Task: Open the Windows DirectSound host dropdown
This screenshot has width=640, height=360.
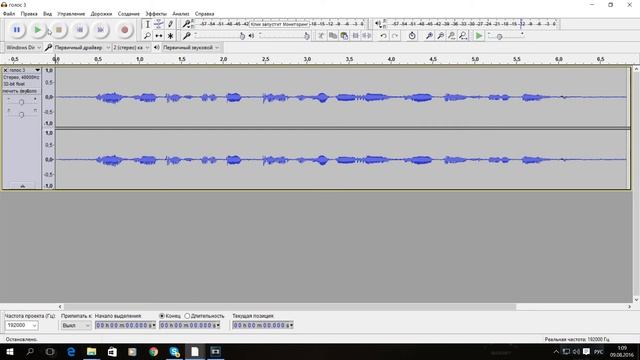Action: tap(23, 48)
